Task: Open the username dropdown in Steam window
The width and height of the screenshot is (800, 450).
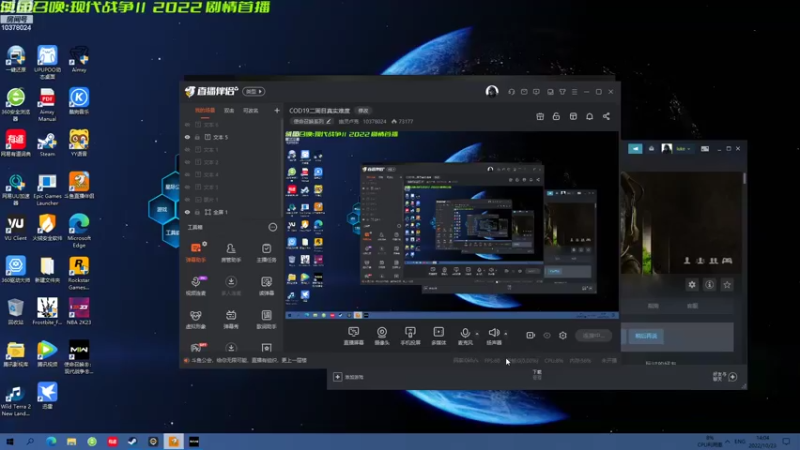Action: click(x=683, y=148)
